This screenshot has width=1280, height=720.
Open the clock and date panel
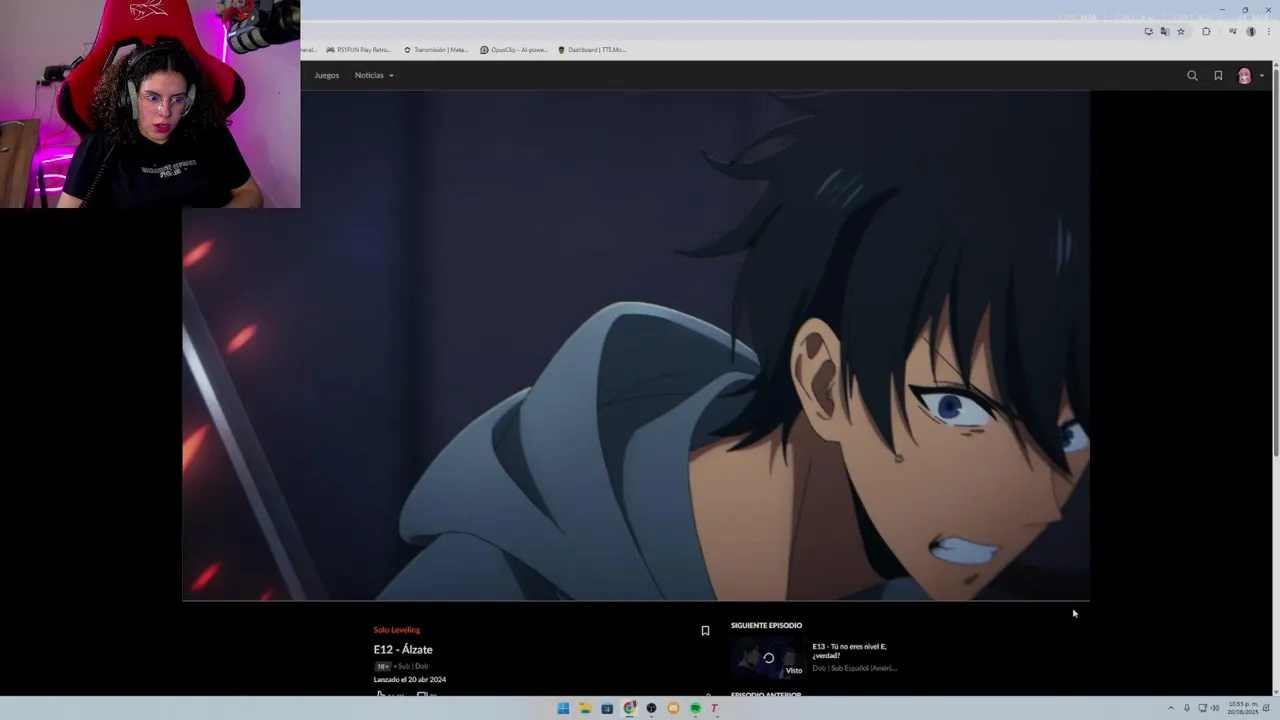pos(1245,708)
